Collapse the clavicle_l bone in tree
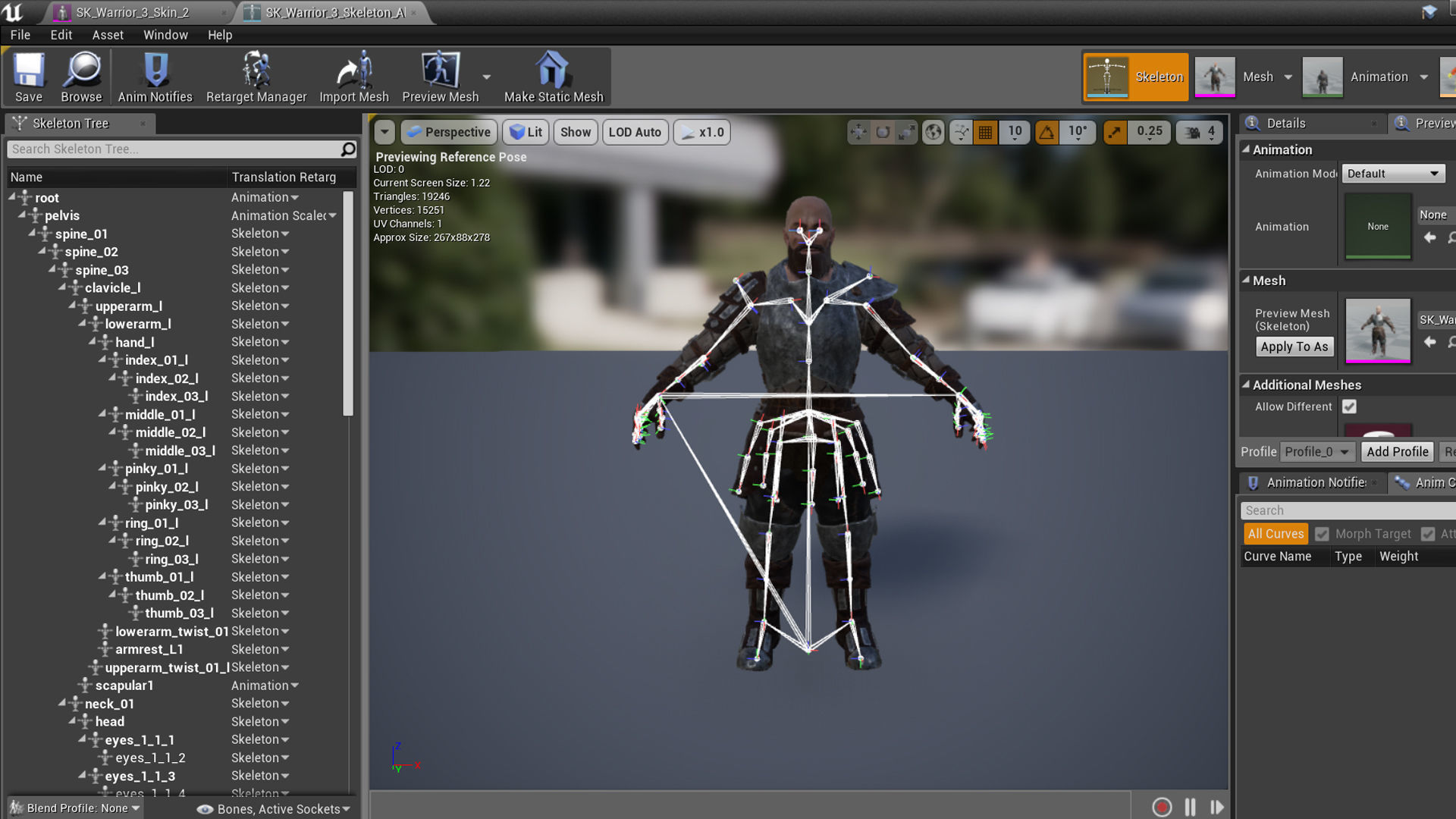This screenshot has height=819, width=1456. (63, 287)
